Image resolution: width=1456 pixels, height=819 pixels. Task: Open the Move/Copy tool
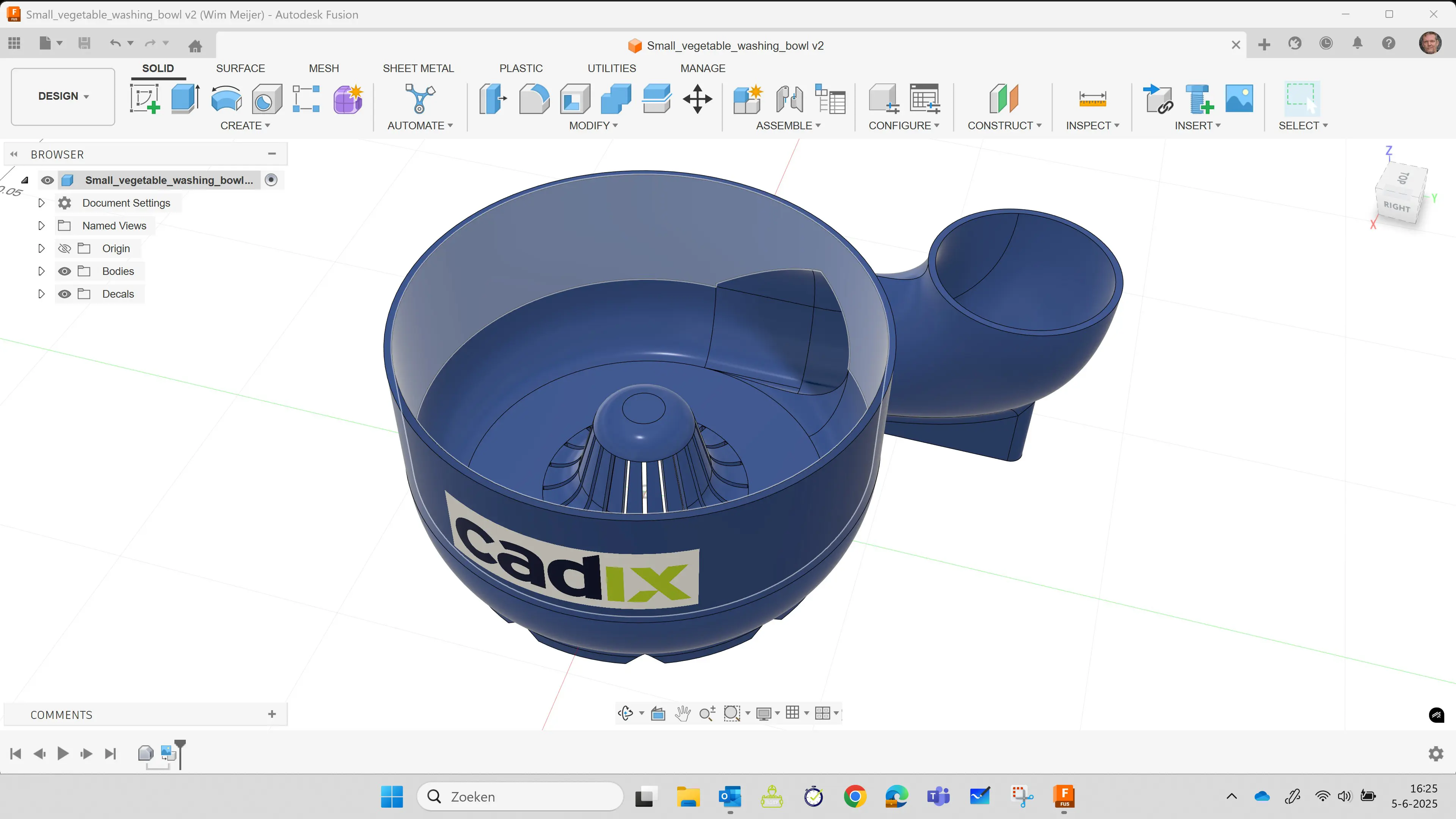[698, 99]
